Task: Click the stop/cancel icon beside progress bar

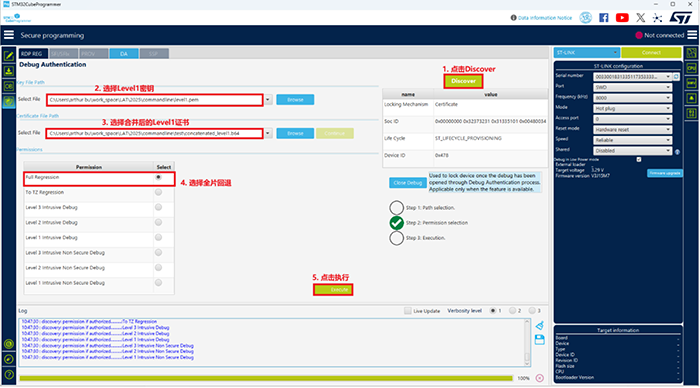Action: click(540, 378)
